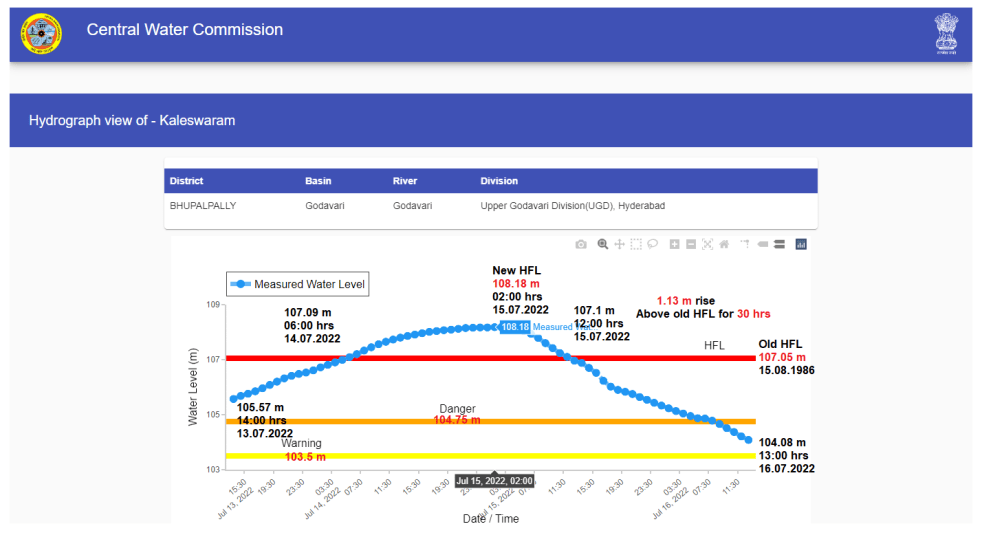This screenshot has width=982, height=535.
Task: Enable show closest data on hover
Action: pyautogui.click(x=762, y=244)
